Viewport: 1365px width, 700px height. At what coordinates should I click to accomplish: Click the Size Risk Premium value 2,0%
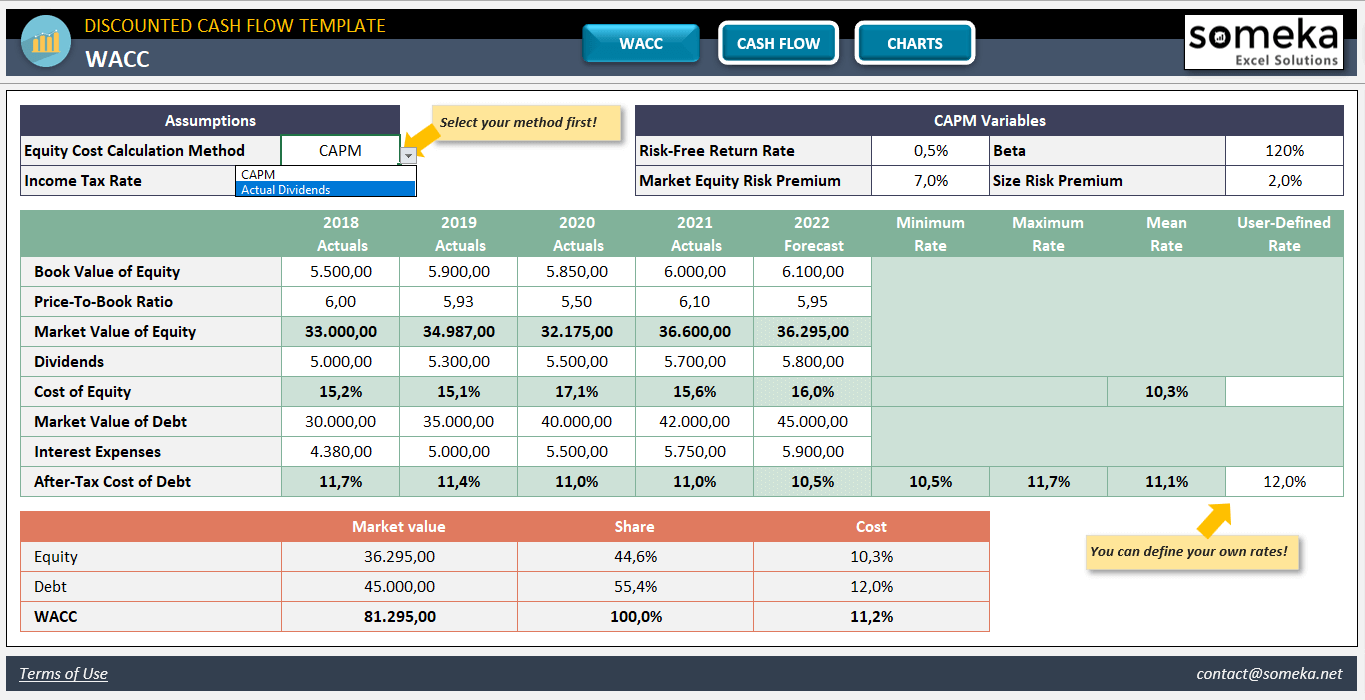(x=1284, y=181)
